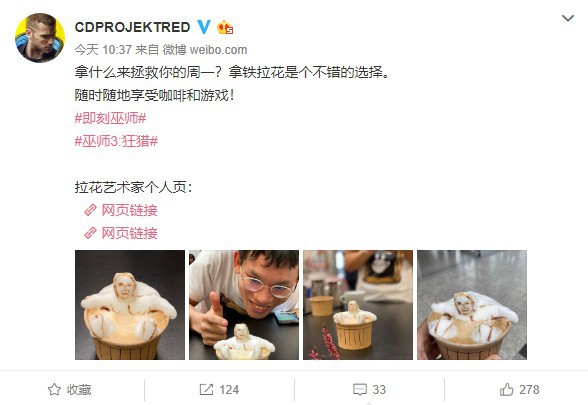588x405 pixels.
Task: Open the #巫师3:狂猎# hashtag
Action: [x=116, y=141]
